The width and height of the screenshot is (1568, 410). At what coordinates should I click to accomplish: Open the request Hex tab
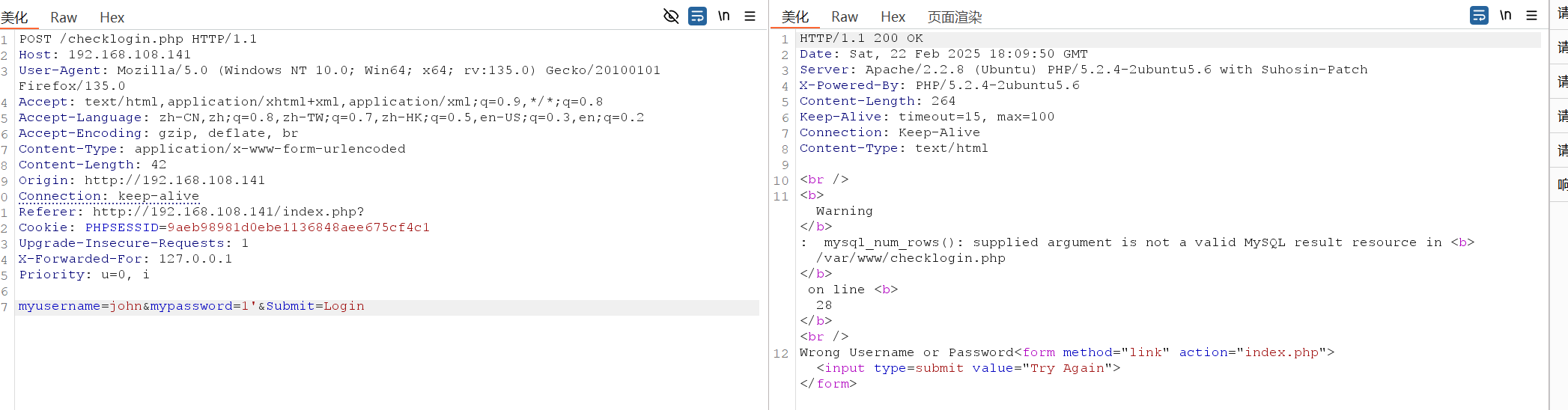click(112, 17)
